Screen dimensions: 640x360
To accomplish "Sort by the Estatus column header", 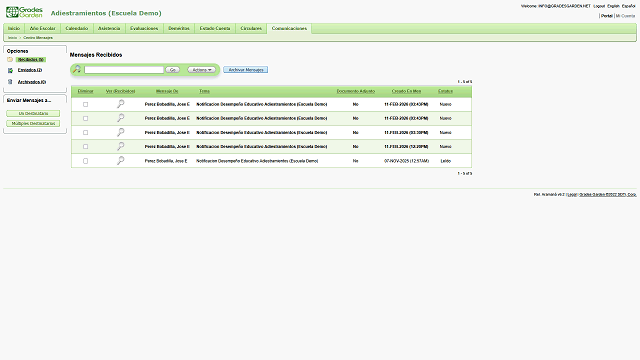I will [445, 91].
